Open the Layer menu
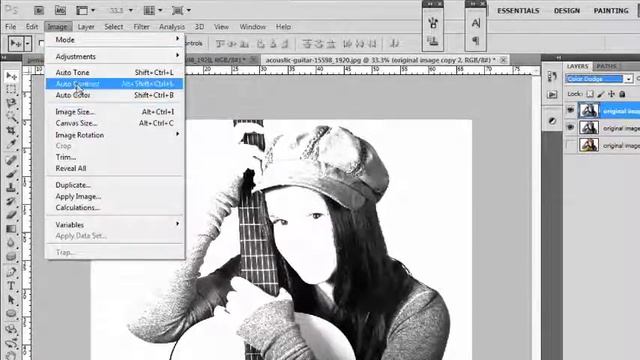This screenshot has height=360, width=640. (86, 27)
